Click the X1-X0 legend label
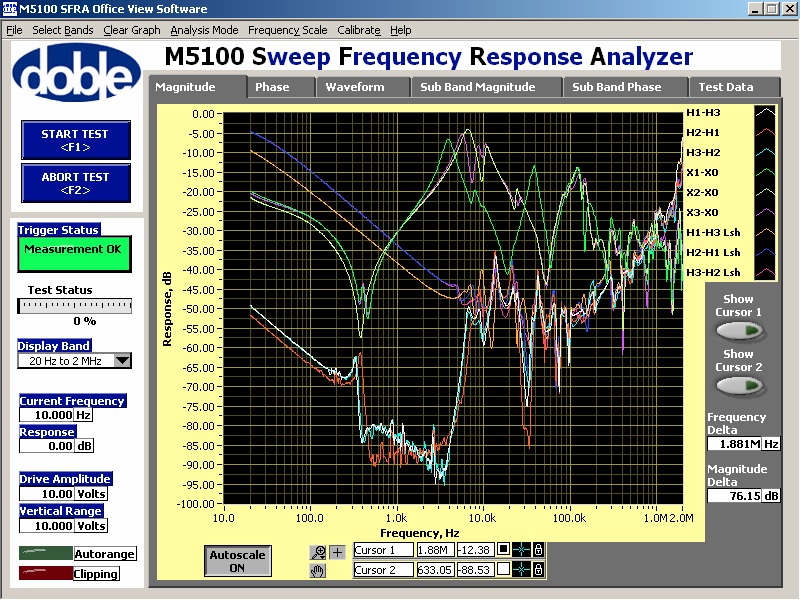The height and width of the screenshot is (600, 800). point(702,172)
